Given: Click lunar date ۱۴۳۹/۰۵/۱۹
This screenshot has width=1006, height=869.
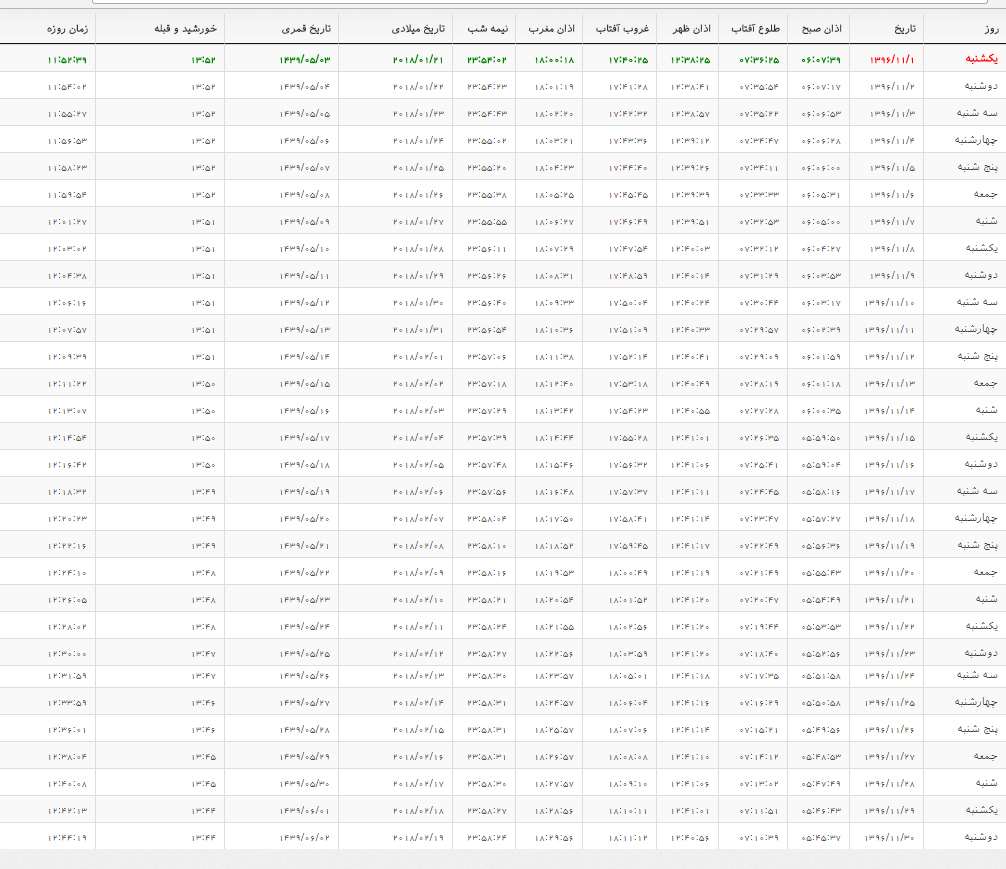Looking at the screenshot, I should (x=305, y=492).
